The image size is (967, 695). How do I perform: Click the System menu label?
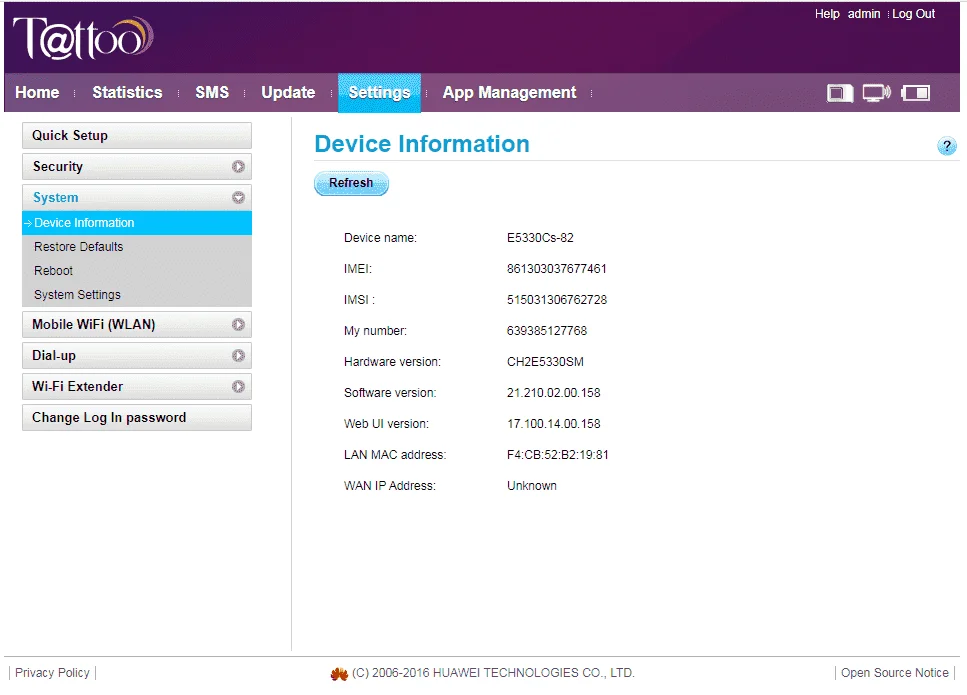click(56, 197)
